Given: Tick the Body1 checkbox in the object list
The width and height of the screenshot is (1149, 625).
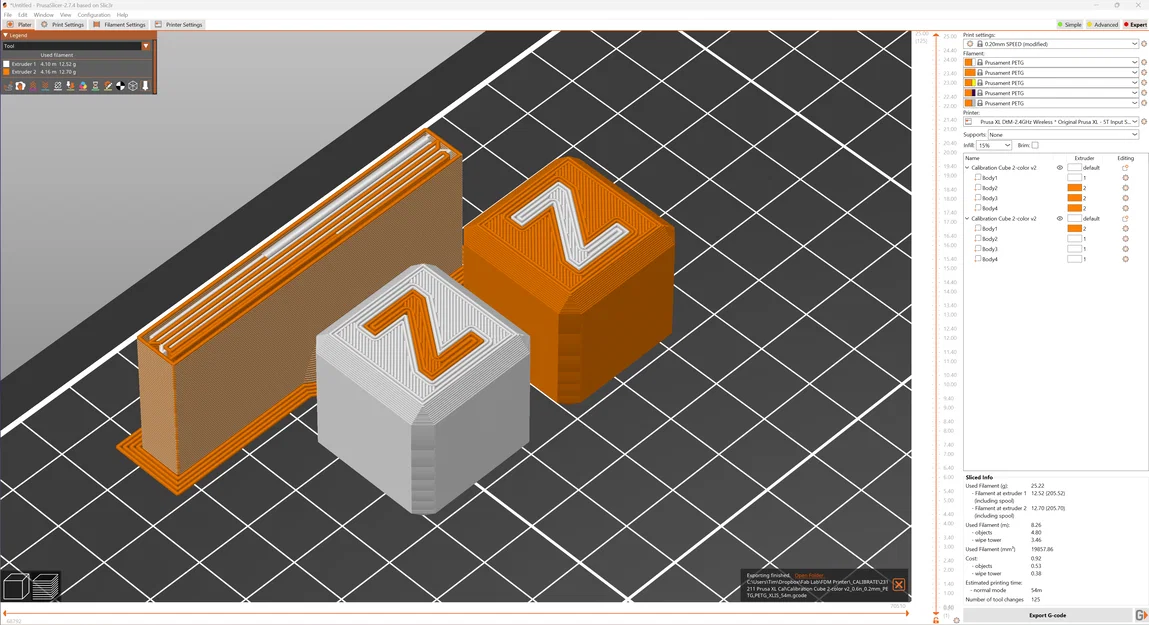Looking at the screenshot, I should (x=979, y=177).
